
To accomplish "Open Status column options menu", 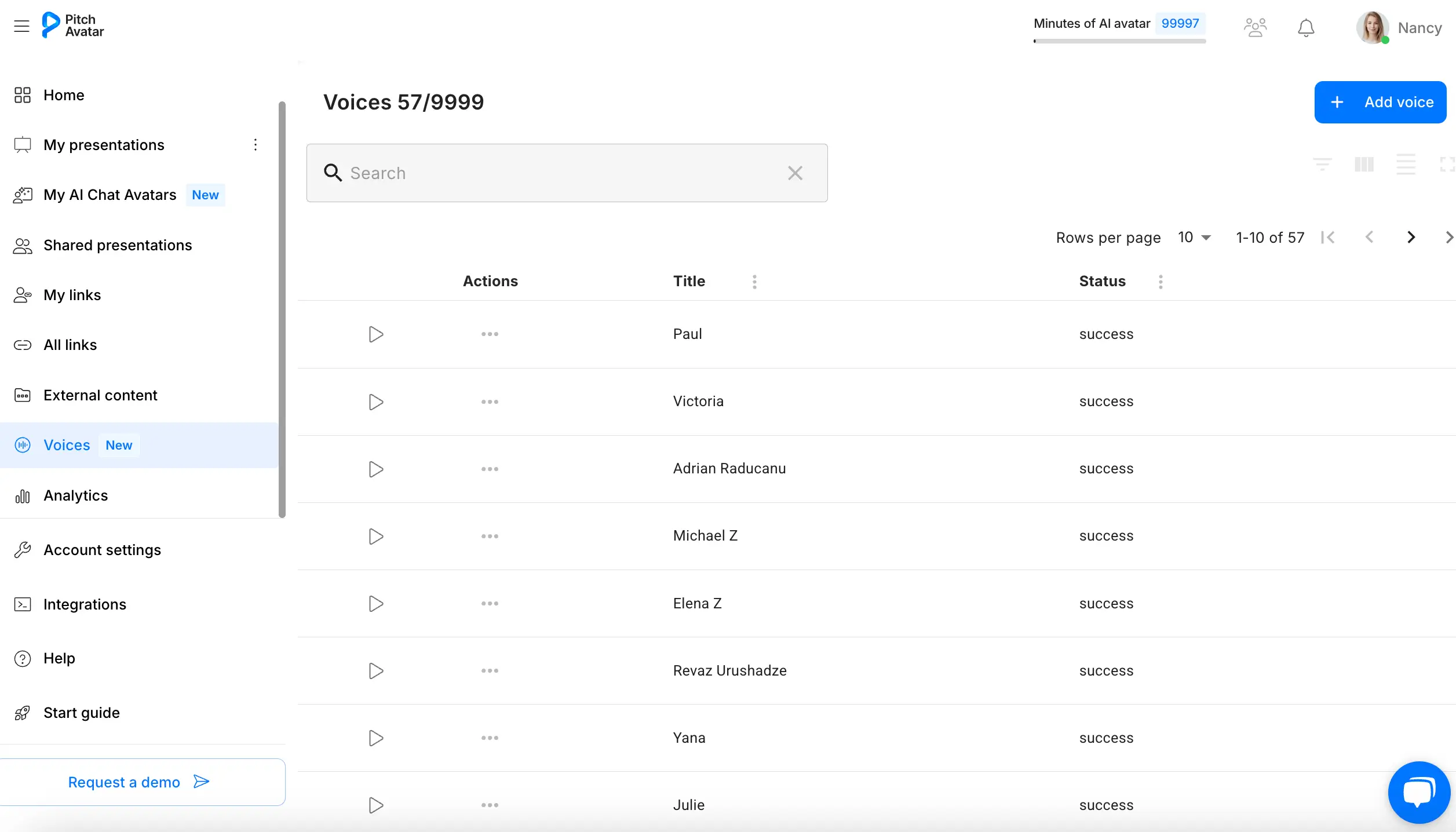I will pyautogui.click(x=1160, y=282).
